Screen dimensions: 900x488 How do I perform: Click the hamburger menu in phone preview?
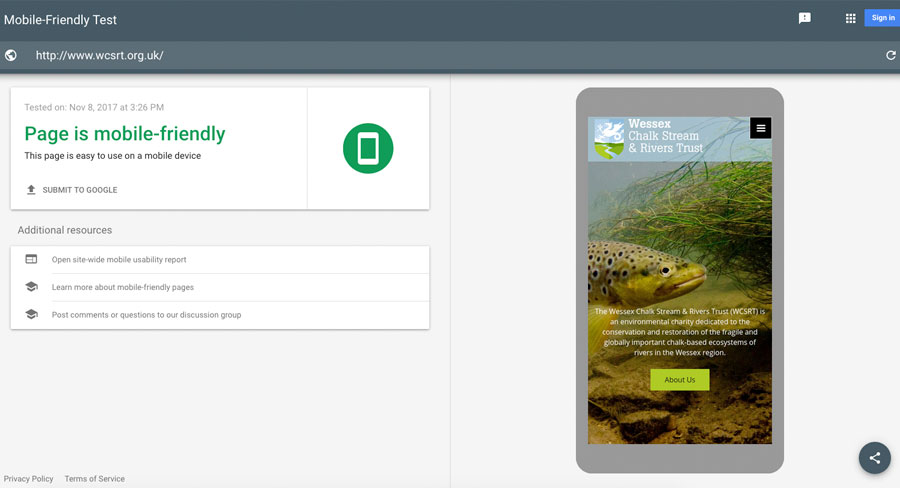pos(761,128)
